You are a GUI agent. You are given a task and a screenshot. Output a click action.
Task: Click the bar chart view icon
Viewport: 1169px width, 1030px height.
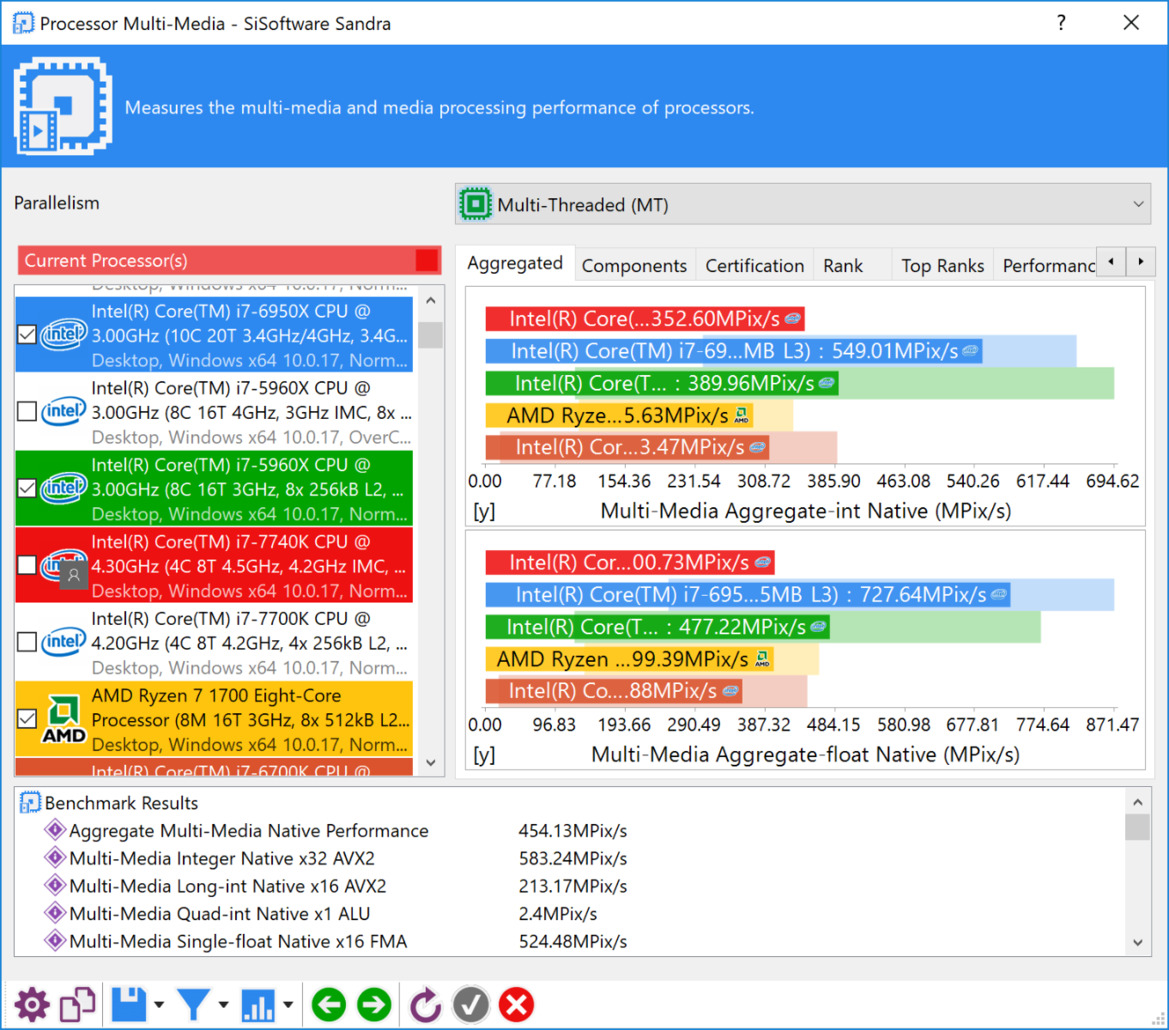pyautogui.click(x=258, y=1005)
